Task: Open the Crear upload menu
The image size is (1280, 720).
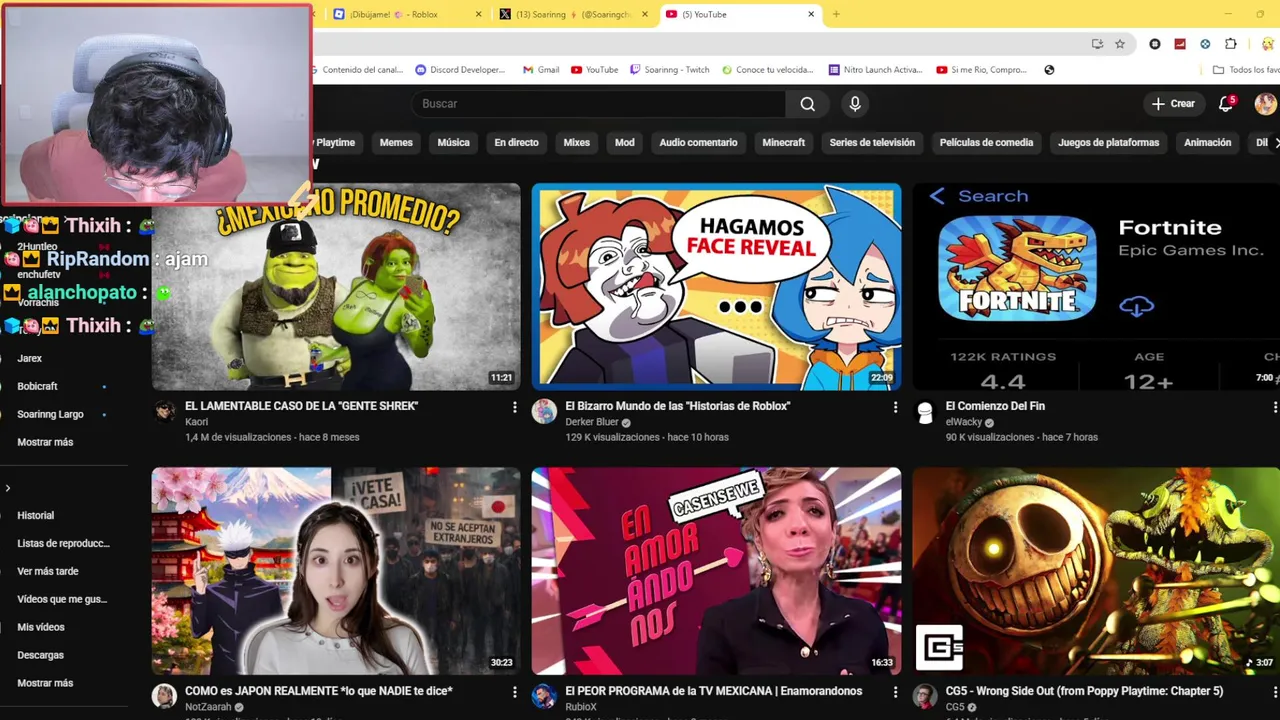Action: [x=1173, y=104]
